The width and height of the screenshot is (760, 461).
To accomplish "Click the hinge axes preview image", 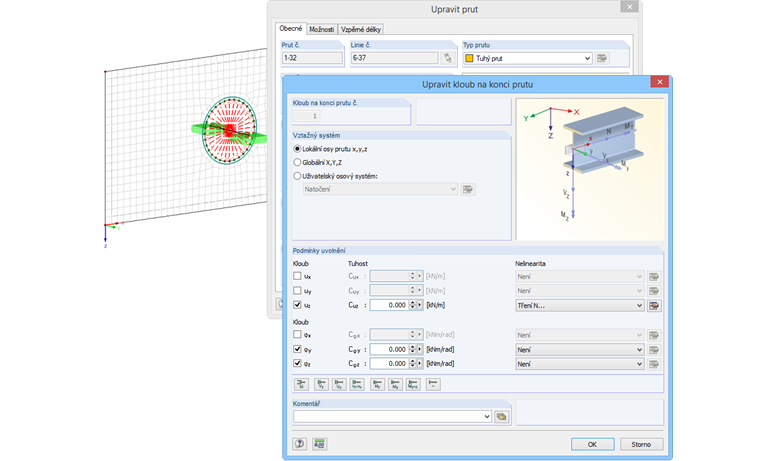I will coord(590,169).
